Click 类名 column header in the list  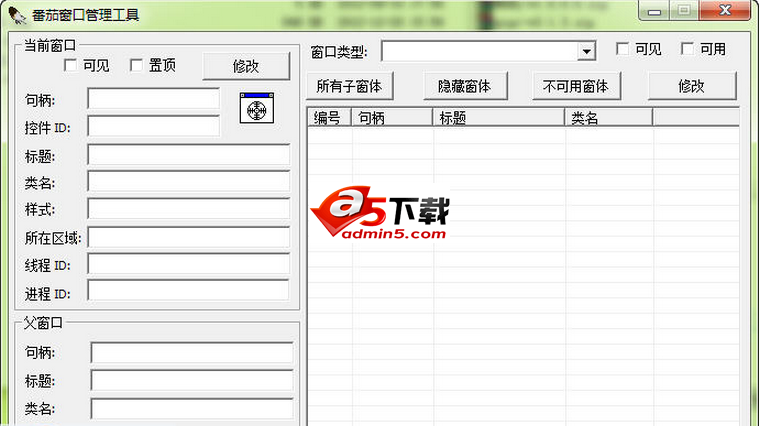[x=609, y=118]
